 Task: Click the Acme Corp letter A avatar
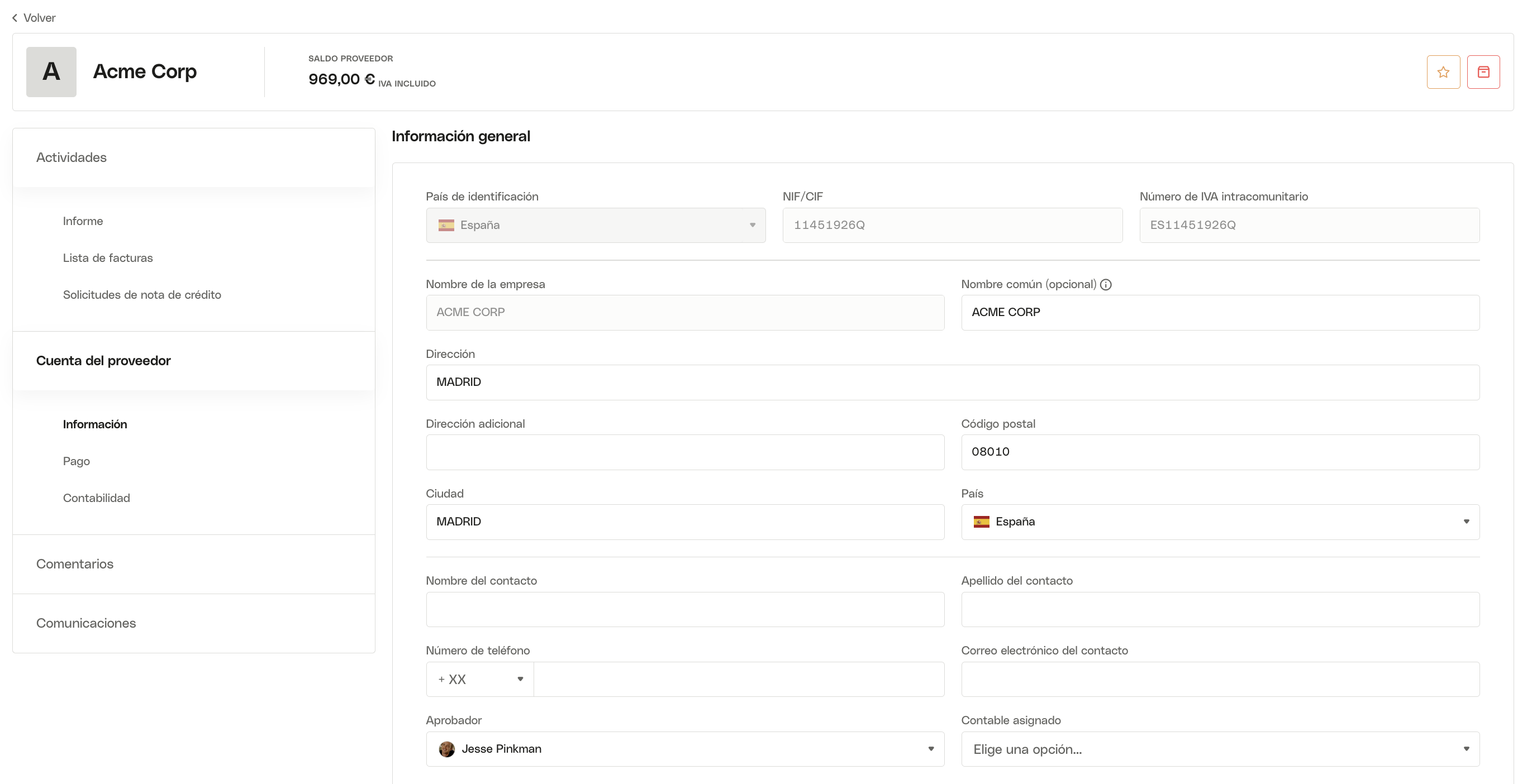tap(51, 72)
